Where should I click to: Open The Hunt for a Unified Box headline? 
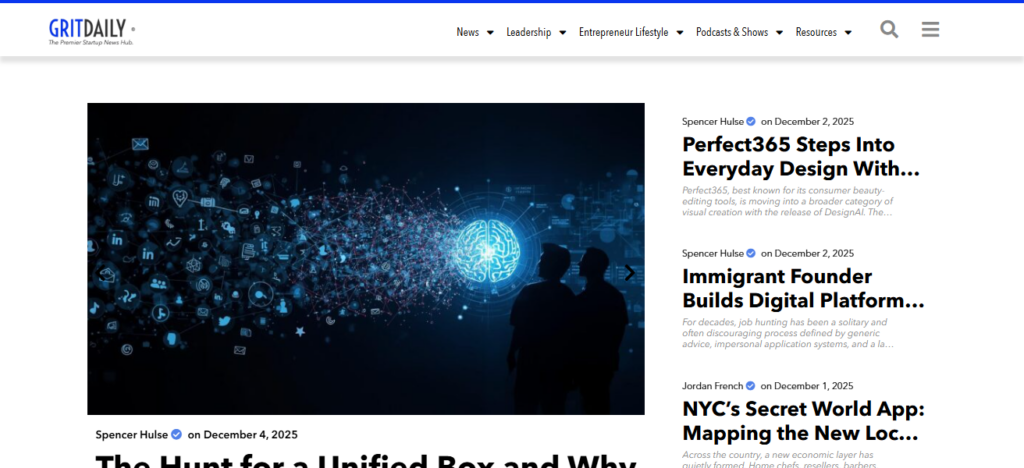pos(365,460)
